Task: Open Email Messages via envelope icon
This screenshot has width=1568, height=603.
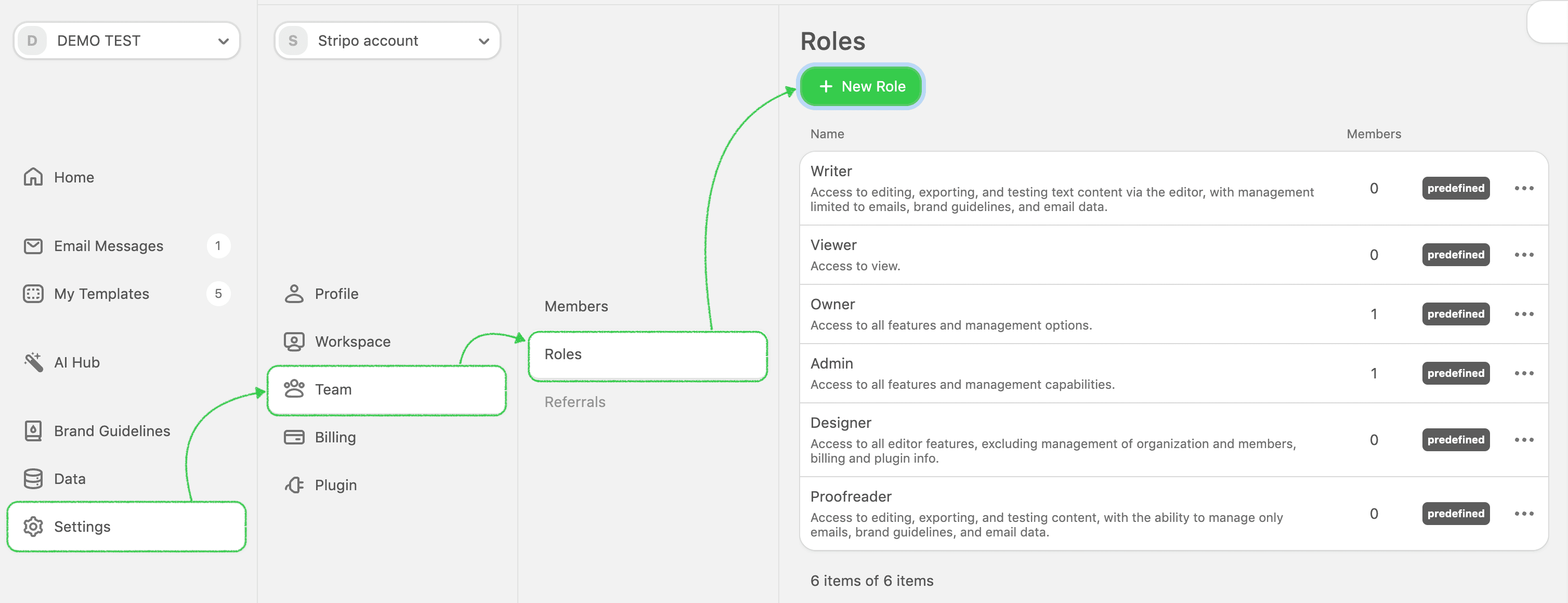Action: (33, 246)
